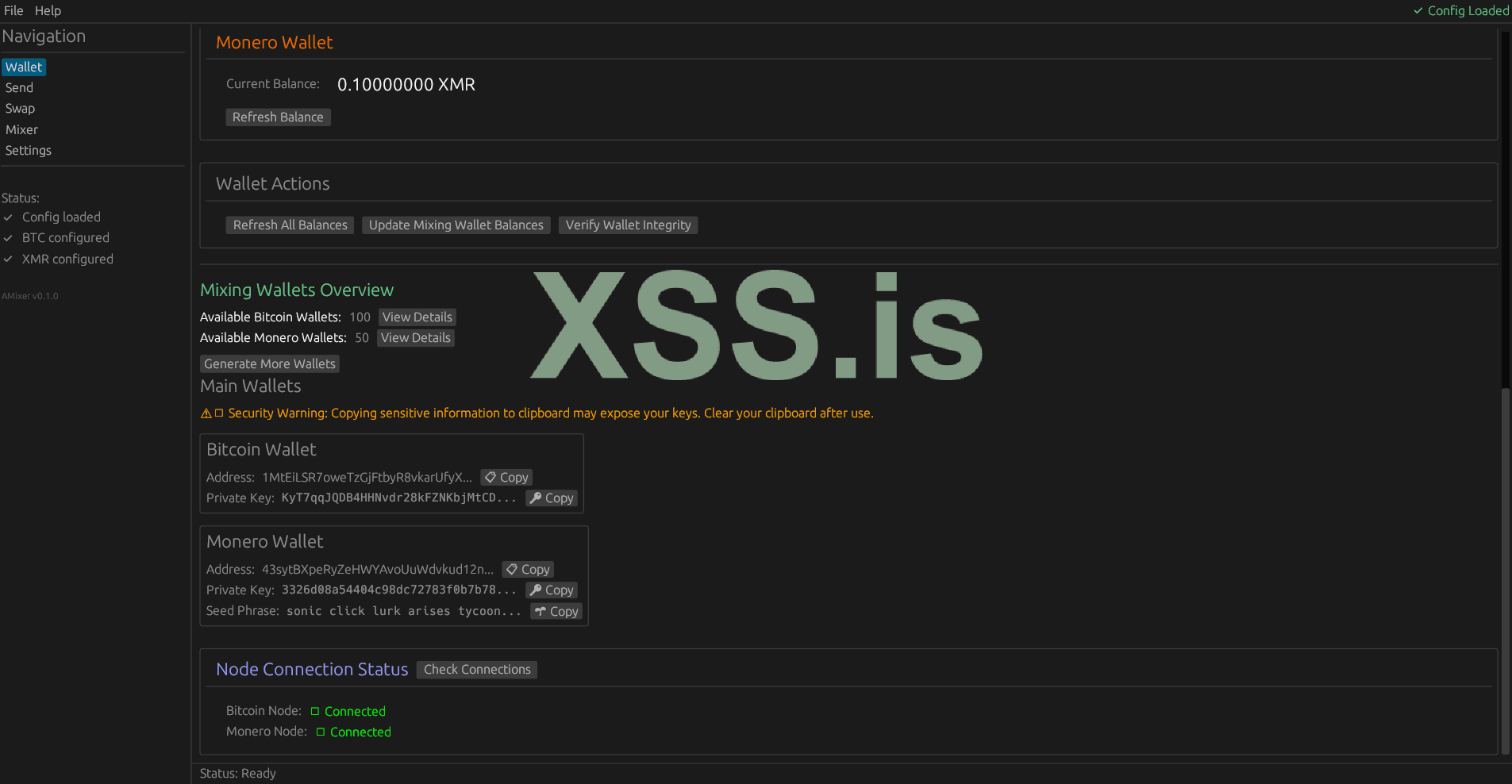Click the checkmark next to Config loaded status
The image size is (1512, 784).
point(8,217)
